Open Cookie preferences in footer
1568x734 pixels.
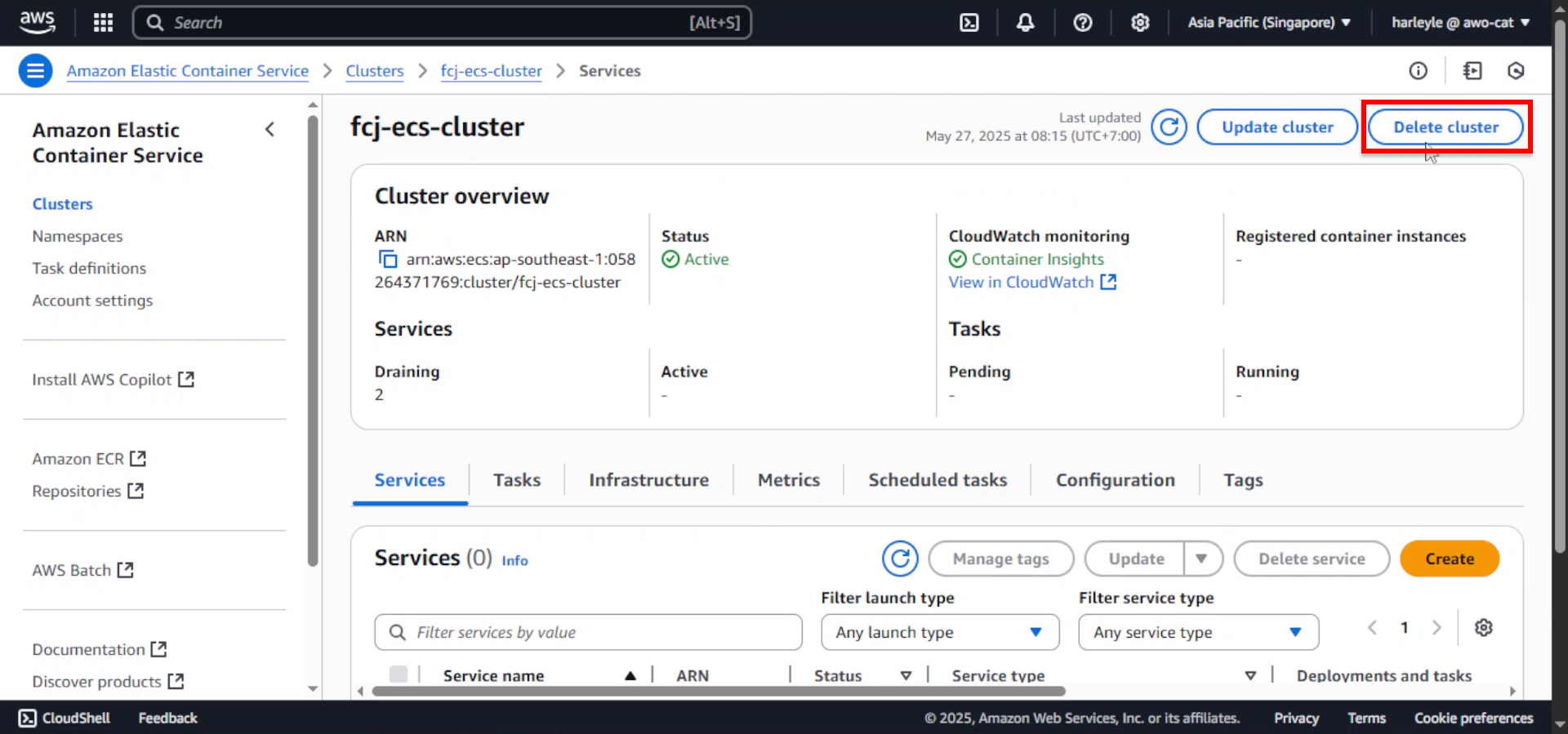click(1473, 718)
